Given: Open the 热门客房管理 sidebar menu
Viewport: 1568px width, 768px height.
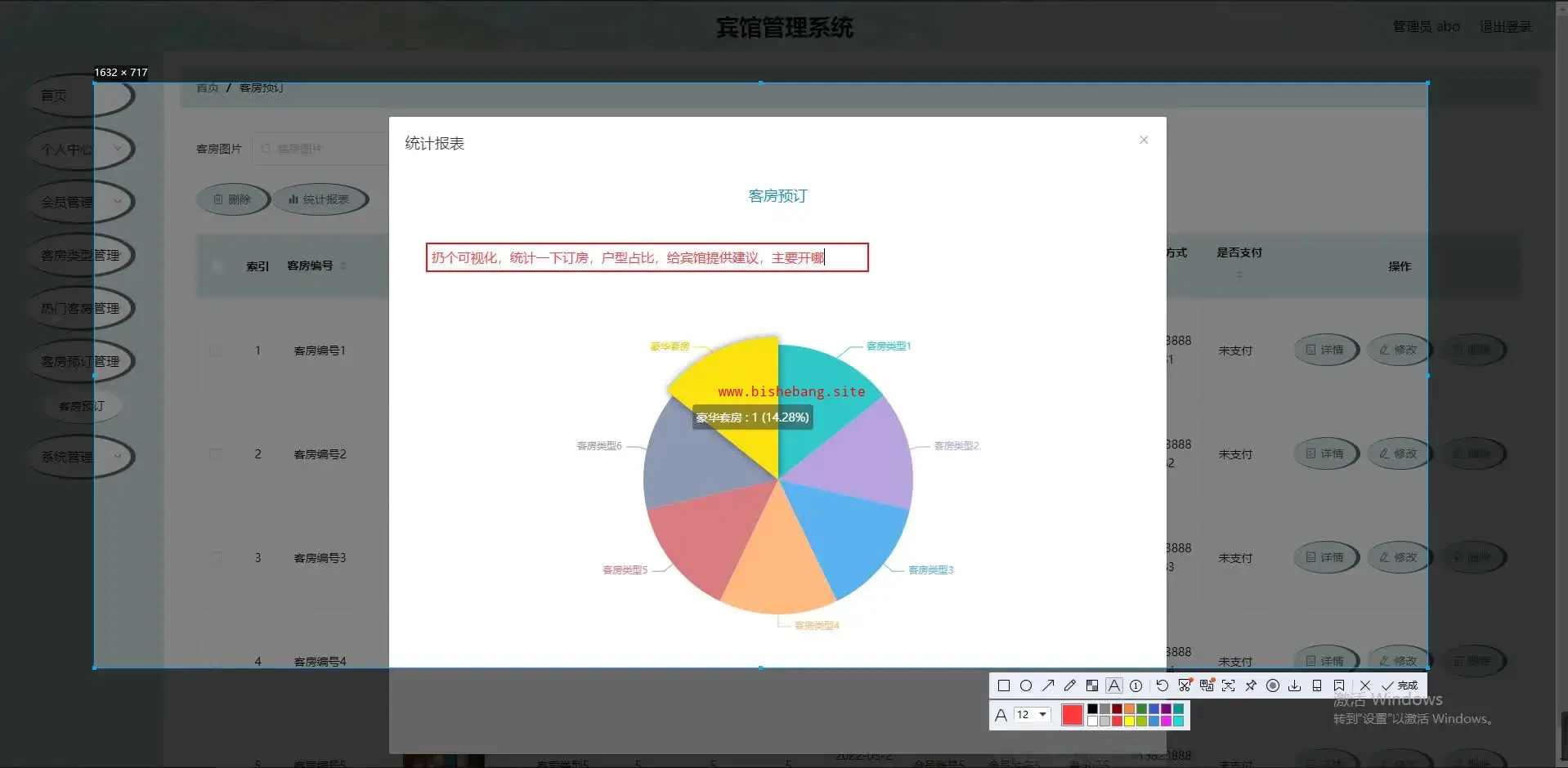Looking at the screenshot, I should pyautogui.click(x=80, y=308).
